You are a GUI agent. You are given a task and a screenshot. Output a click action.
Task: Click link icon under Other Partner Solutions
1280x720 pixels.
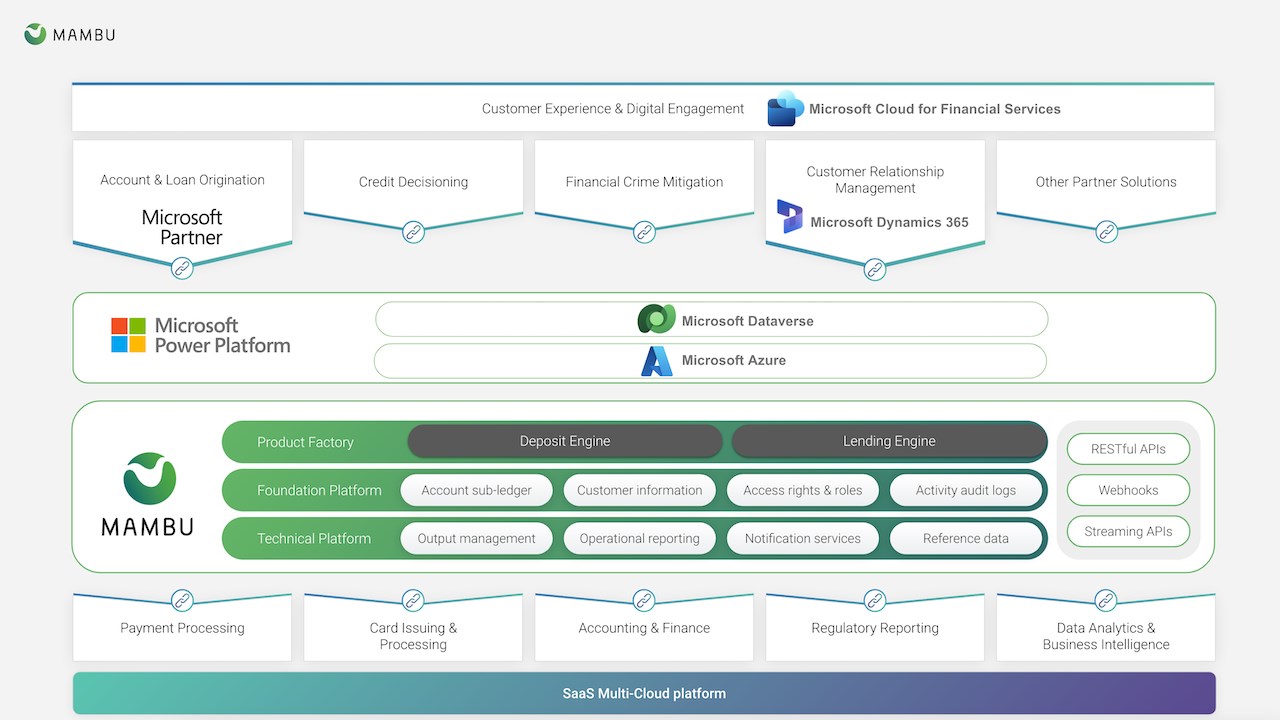pyautogui.click(x=1106, y=232)
